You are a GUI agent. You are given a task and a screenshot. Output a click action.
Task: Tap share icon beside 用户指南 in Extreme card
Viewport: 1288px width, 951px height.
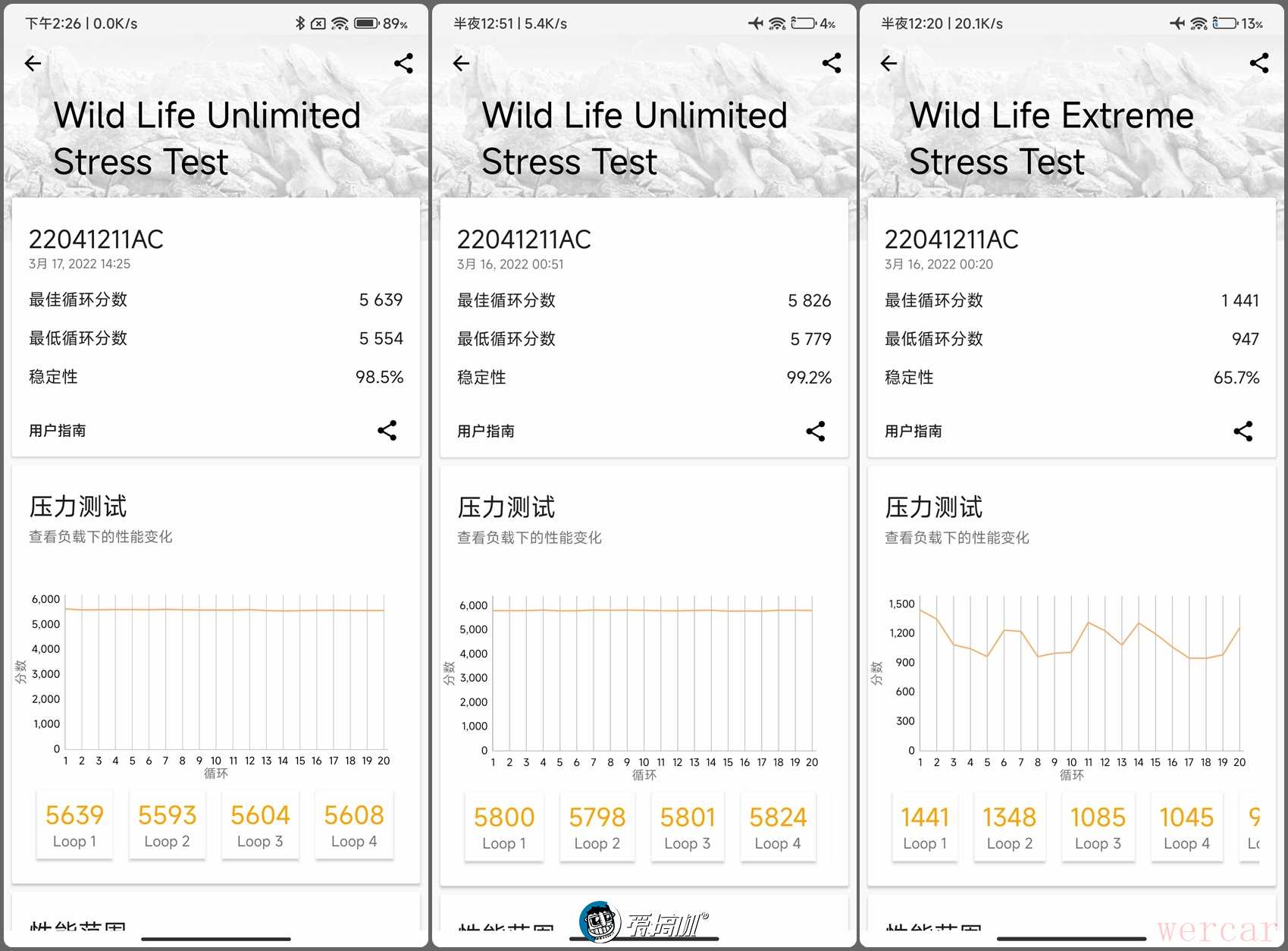point(1243,432)
